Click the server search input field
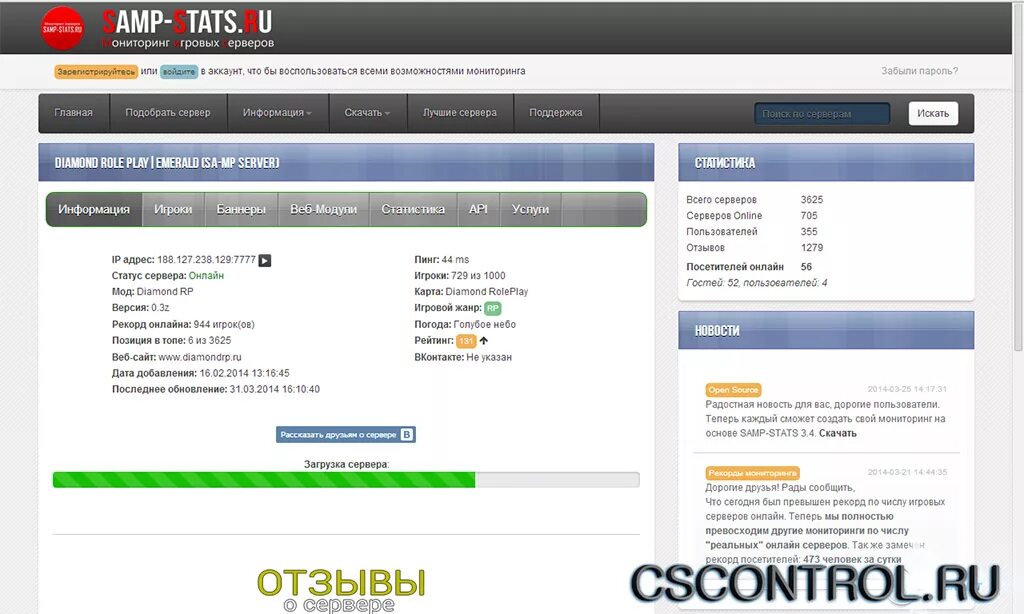Screen dimensions: 1024x614 click(x=822, y=113)
